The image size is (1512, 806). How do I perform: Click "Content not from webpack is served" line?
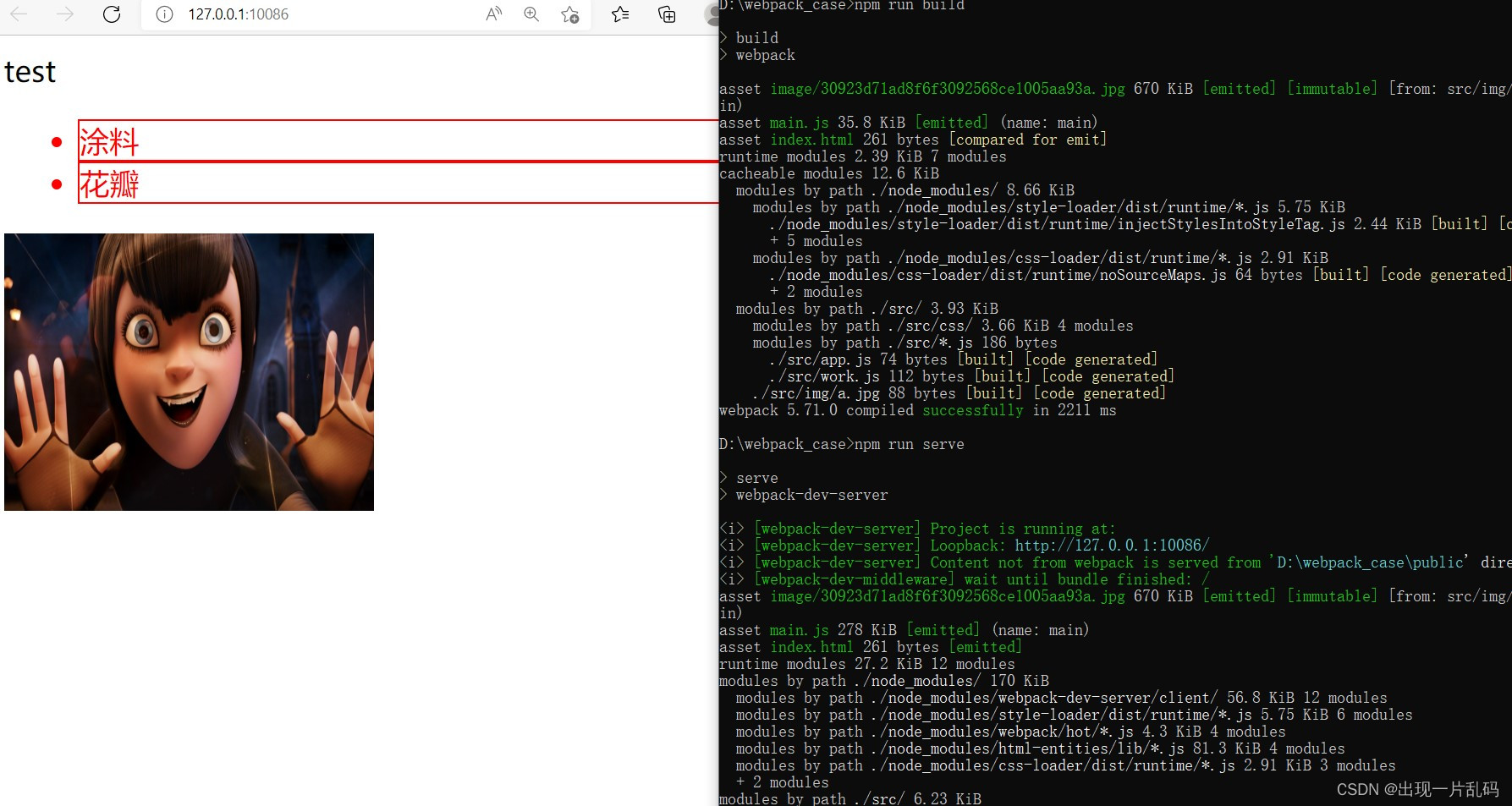(x=1115, y=562)
